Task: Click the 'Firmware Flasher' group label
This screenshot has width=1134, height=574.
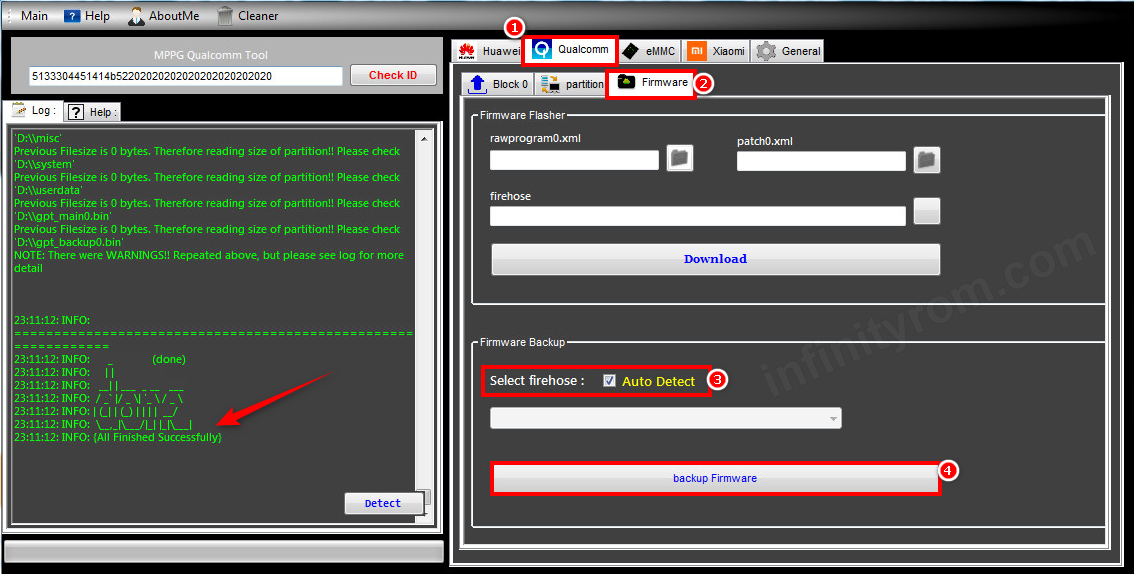Action: coord(523,115)
